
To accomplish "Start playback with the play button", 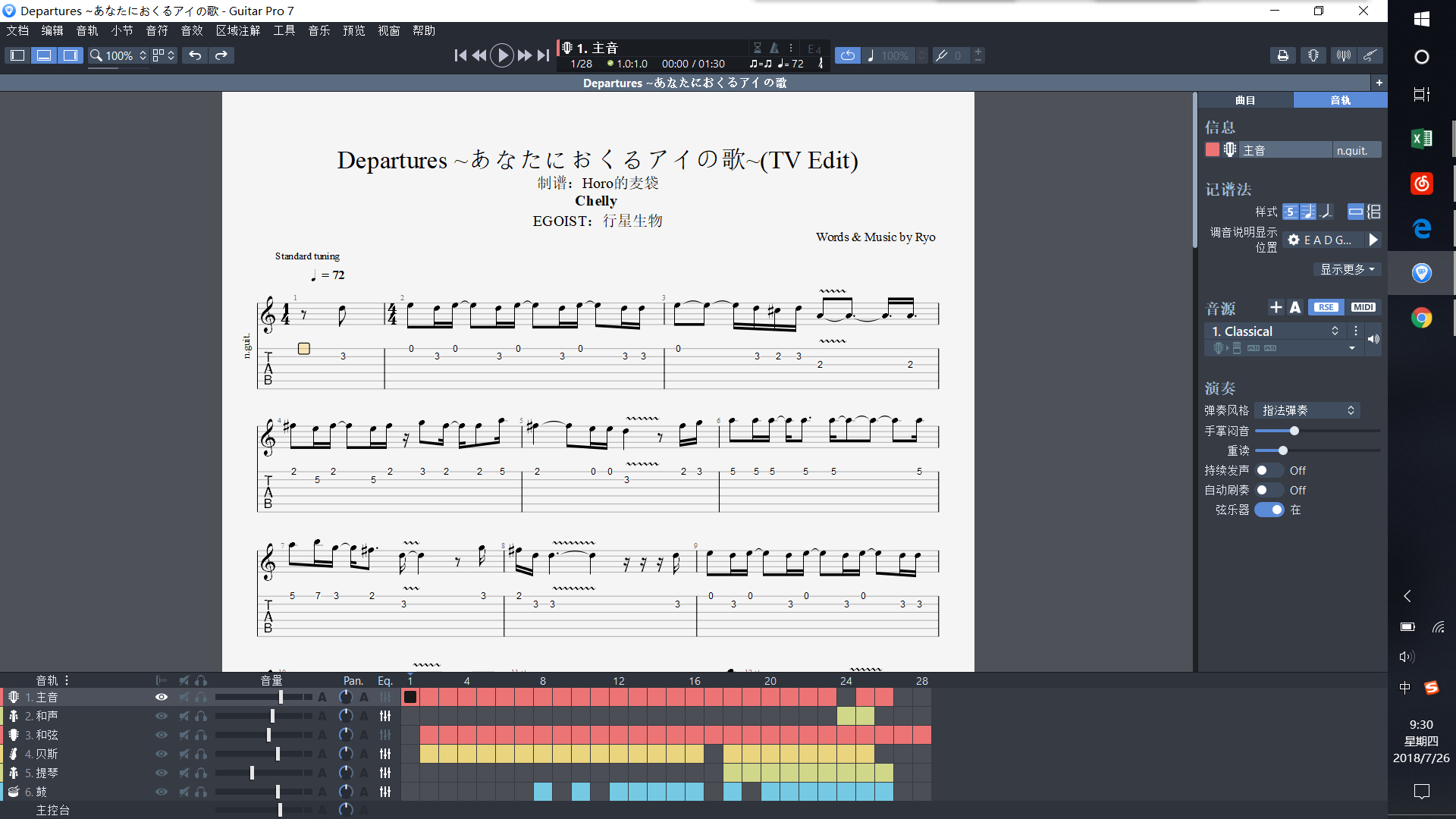I will pos(501,55).
